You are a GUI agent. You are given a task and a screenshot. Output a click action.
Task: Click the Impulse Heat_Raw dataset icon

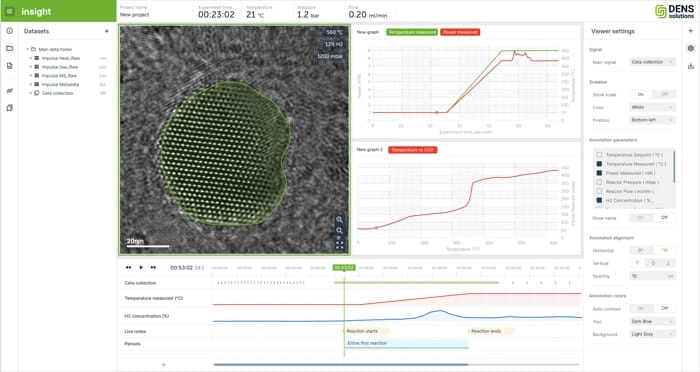click(x=37, y=58)
